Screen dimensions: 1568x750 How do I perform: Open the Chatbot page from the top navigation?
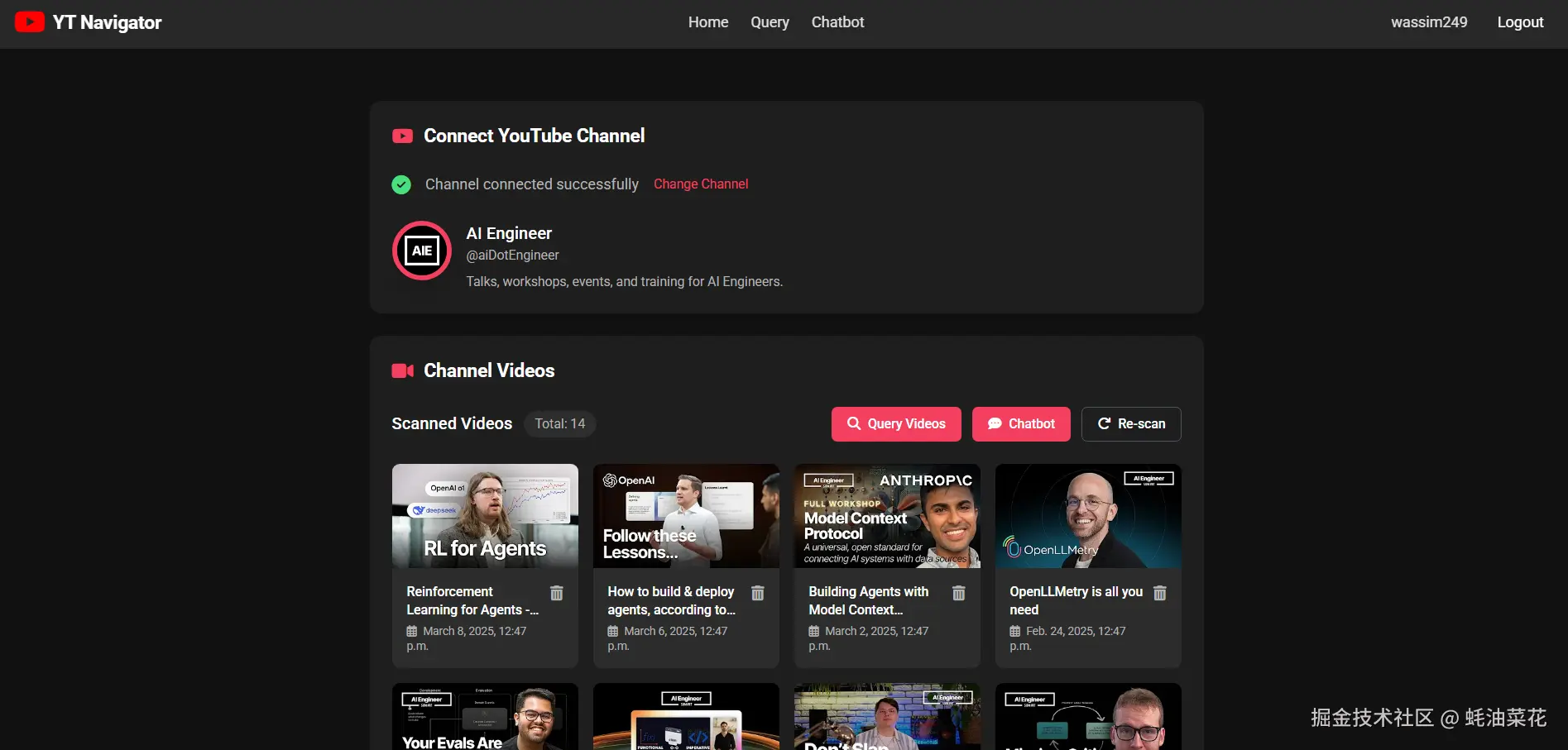tap(837, 21)
